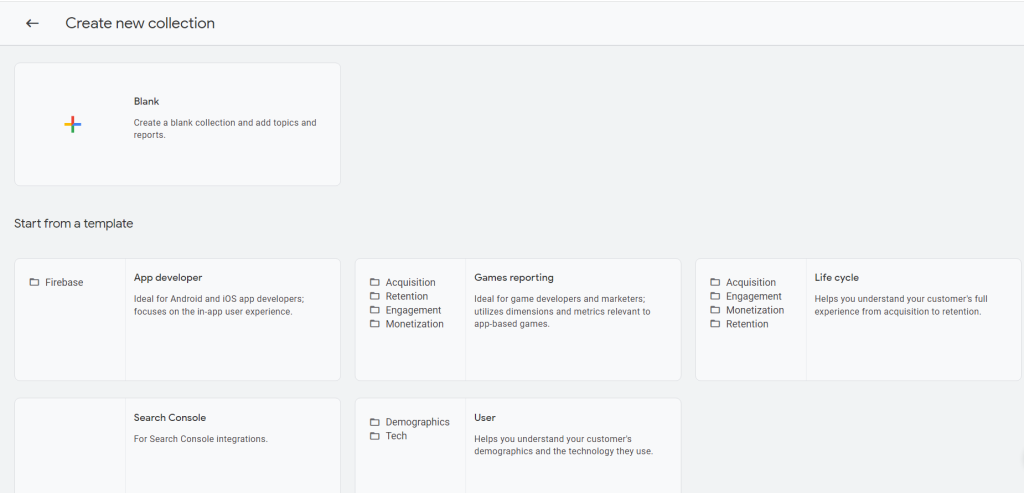Click the Life cycle Retention folder icon
Image resolution: width=1024 pixels, height=493 pixels.
[x=715, y=324]
